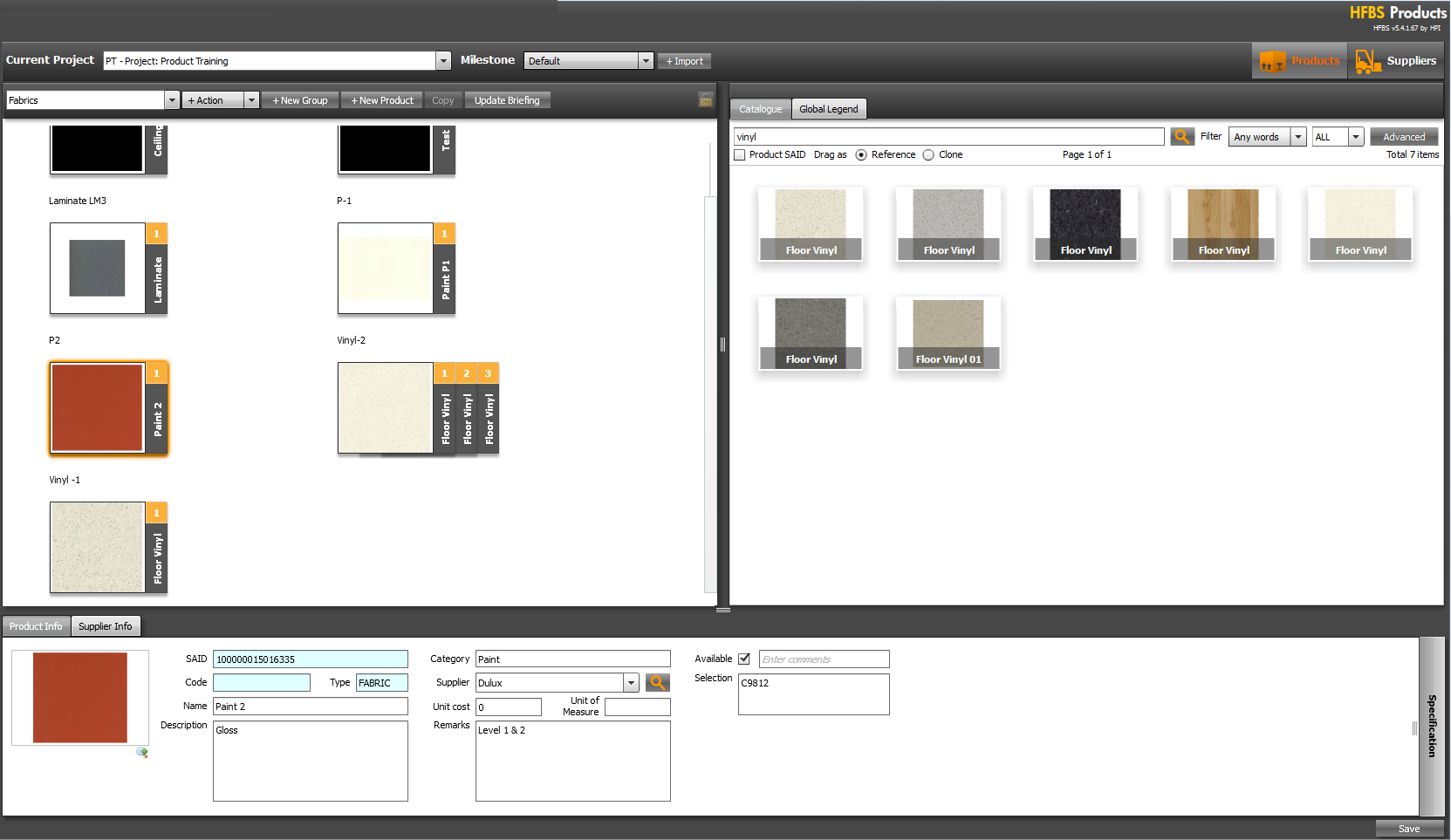Screen dimensions: 1451x840
Task: Open the Suppliers section
Action: tap(1395, 60)
